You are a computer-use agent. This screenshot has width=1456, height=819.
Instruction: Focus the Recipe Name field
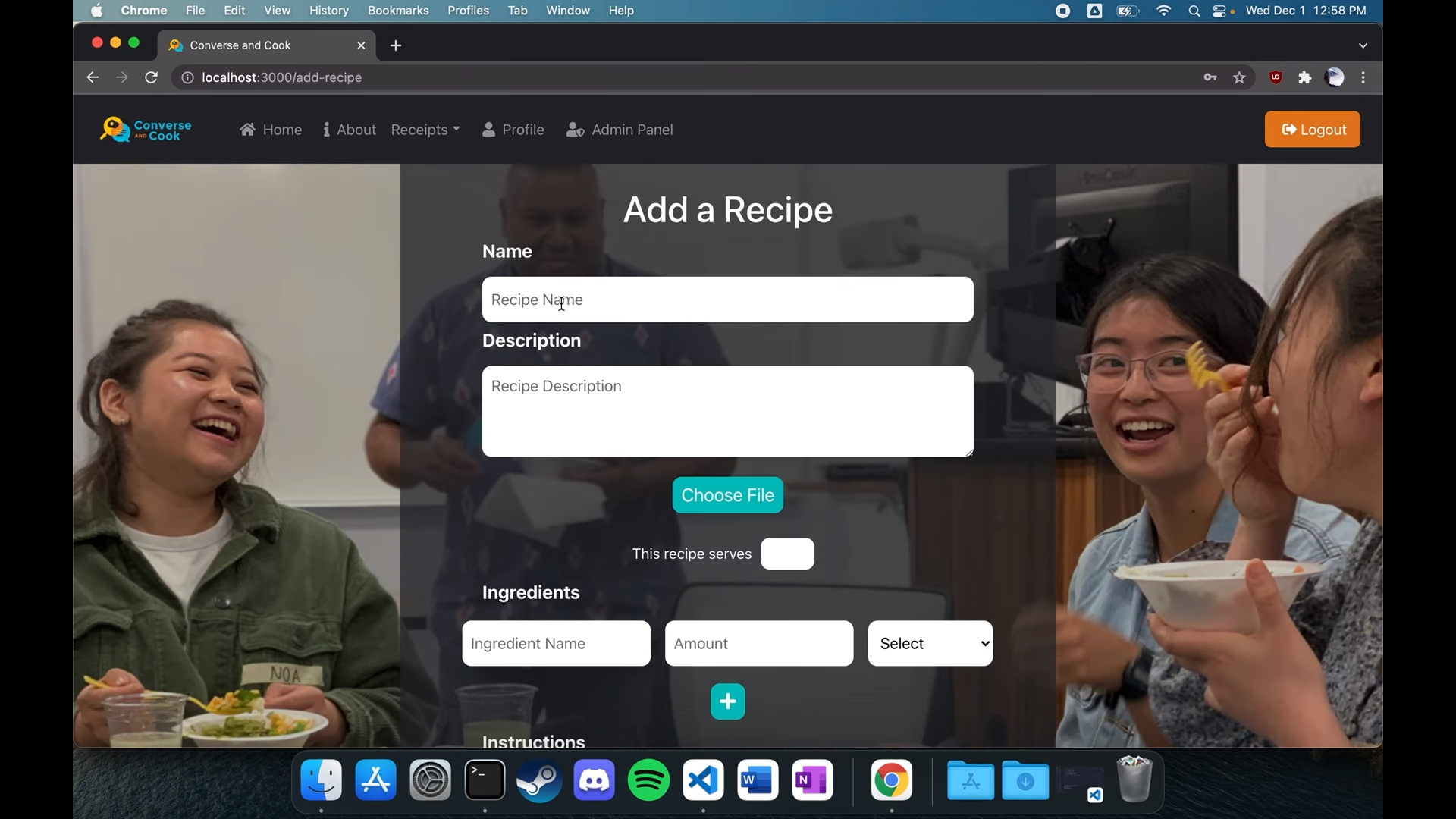tap(727, 300)
